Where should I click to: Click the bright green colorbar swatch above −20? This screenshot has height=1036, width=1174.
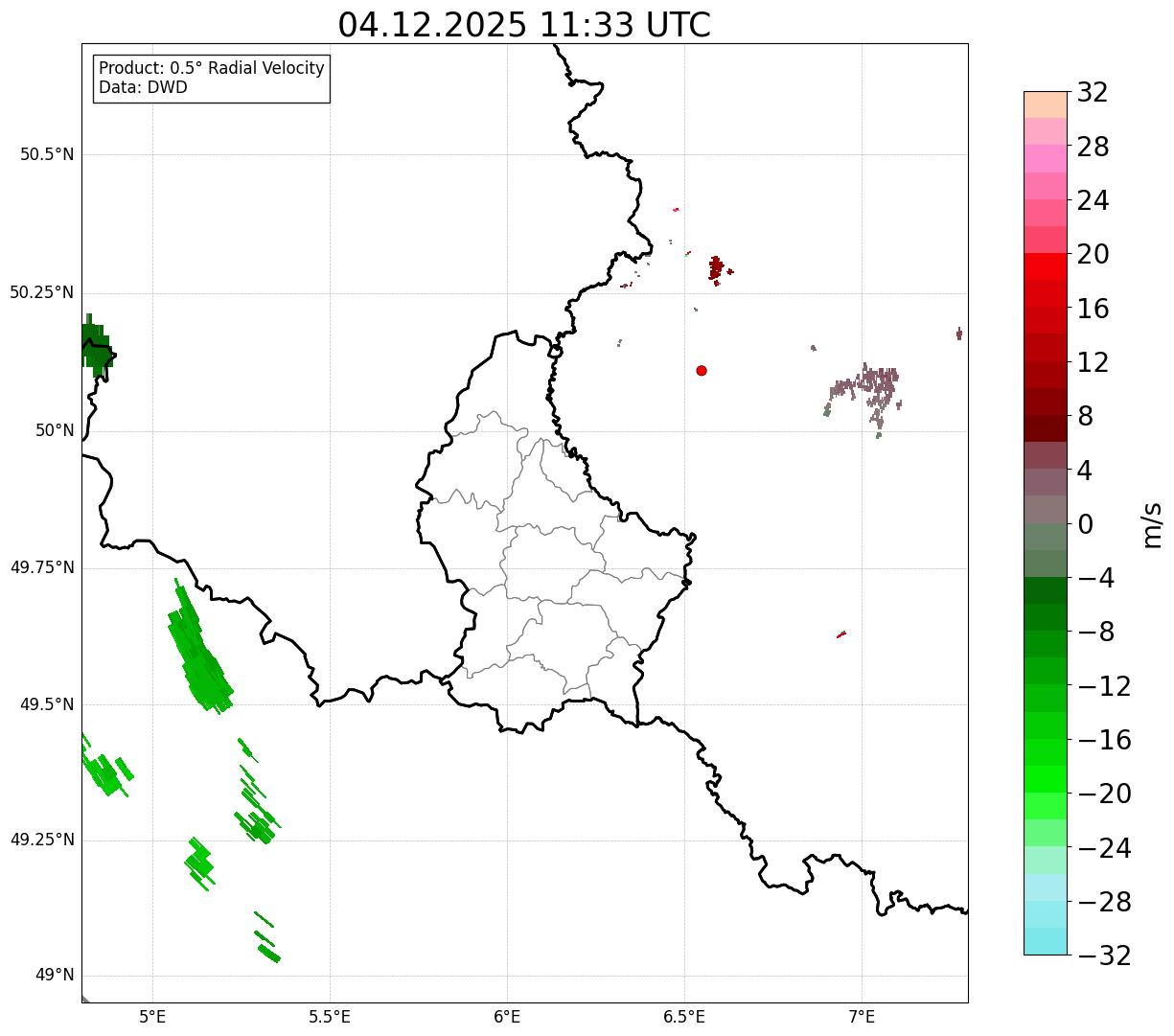1046,780
